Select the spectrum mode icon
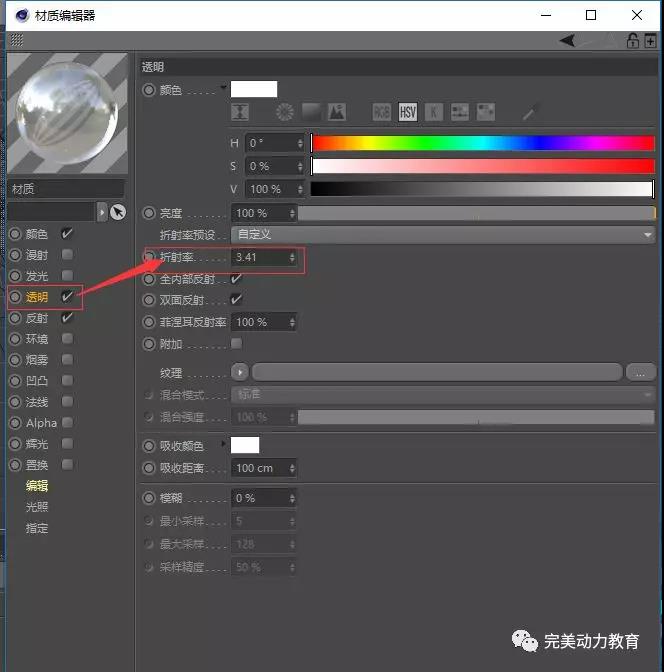Viewport: 664px width, 672px height. pos(311,112)
